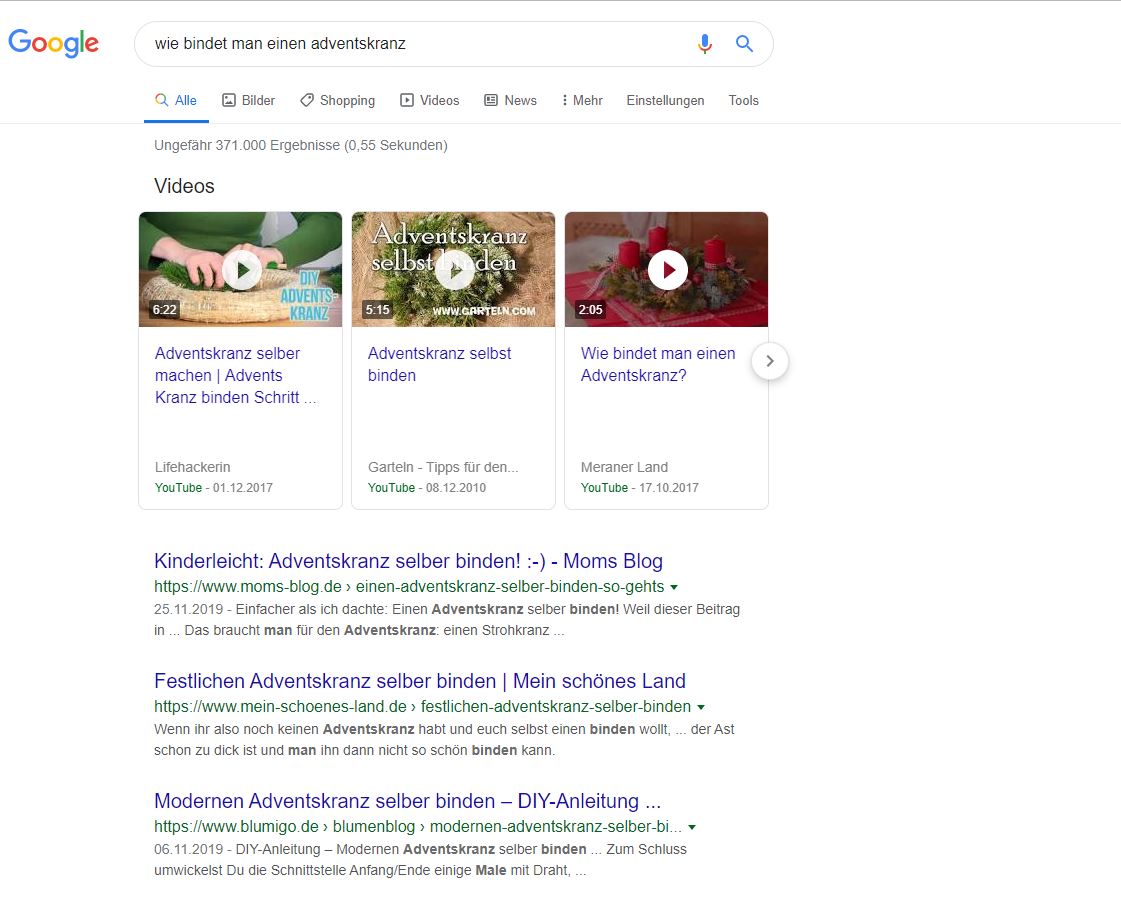Expand the Mehr menu
Viewport: 1121px width, 898px height.
pos(582,100)
